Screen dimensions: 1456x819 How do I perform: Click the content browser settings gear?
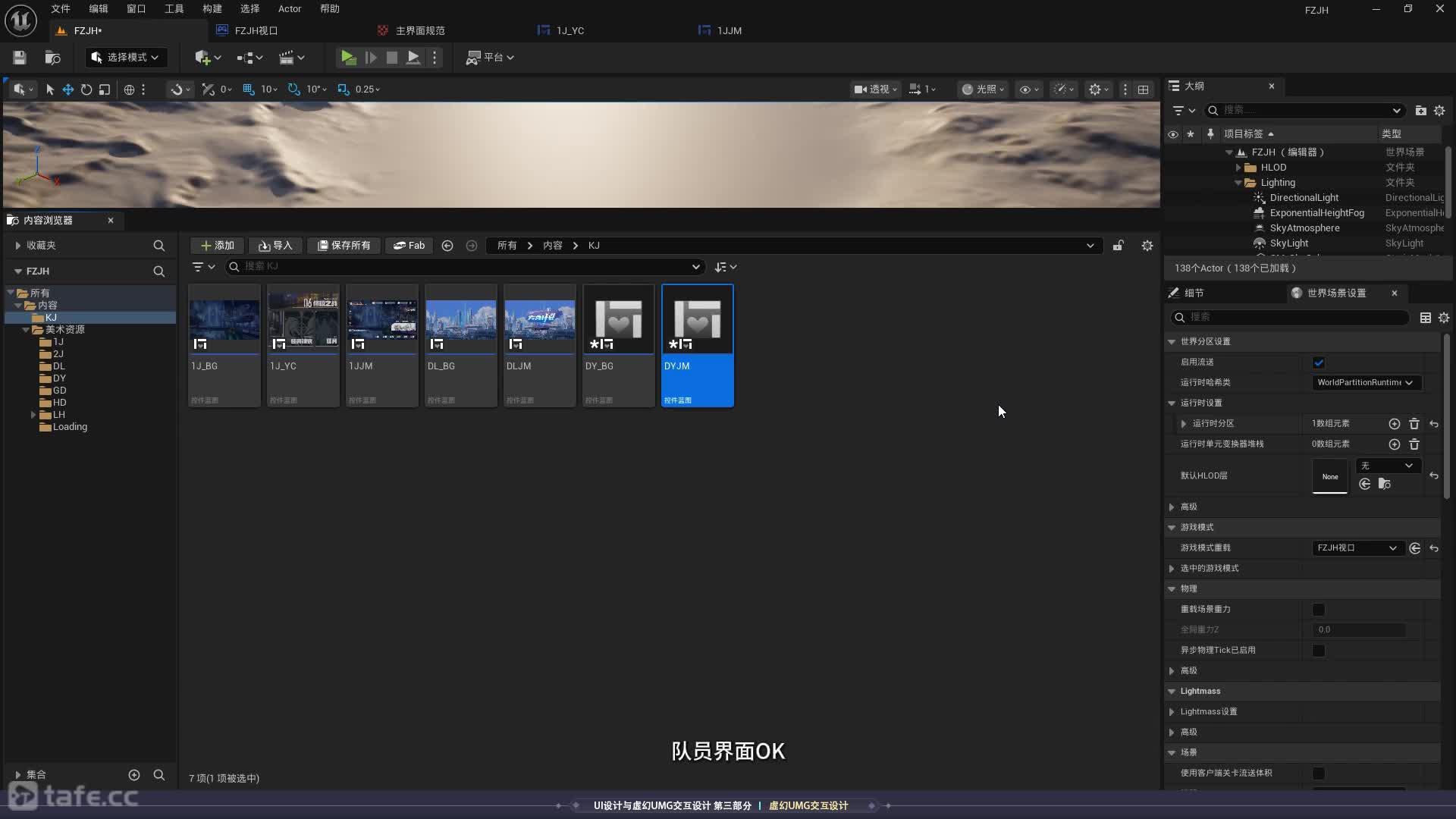pos(1147,246)
